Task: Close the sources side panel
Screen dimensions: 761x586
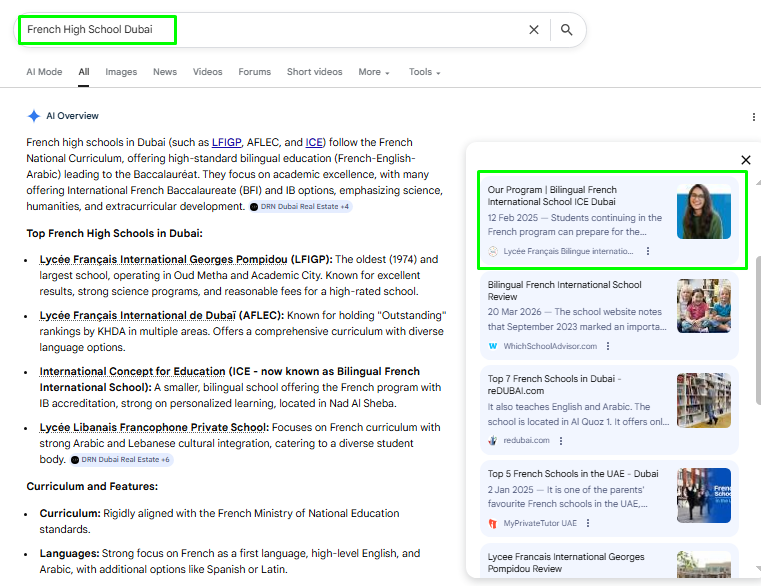Action: pyautogui.click(x=745, y=160)
